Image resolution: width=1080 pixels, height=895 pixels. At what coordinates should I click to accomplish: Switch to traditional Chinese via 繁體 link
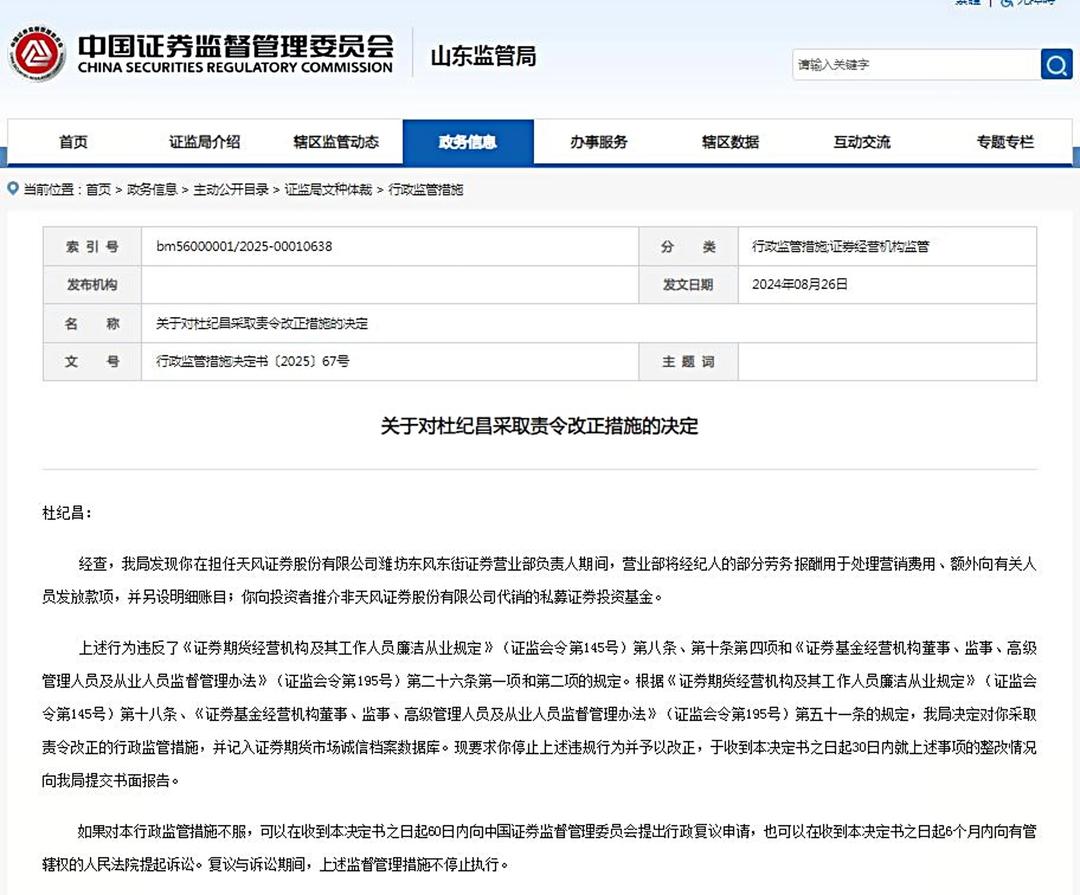[966, 6]
